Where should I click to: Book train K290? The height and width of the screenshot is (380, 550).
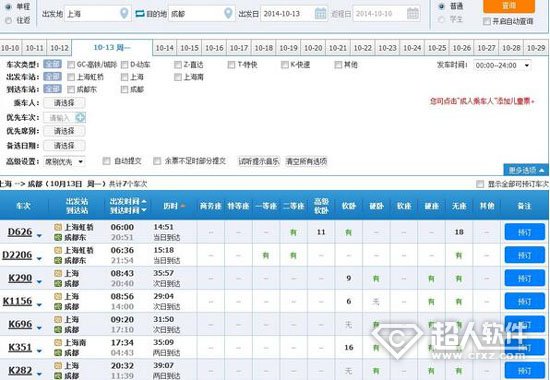pyautogui.click(x=524, y=278)
